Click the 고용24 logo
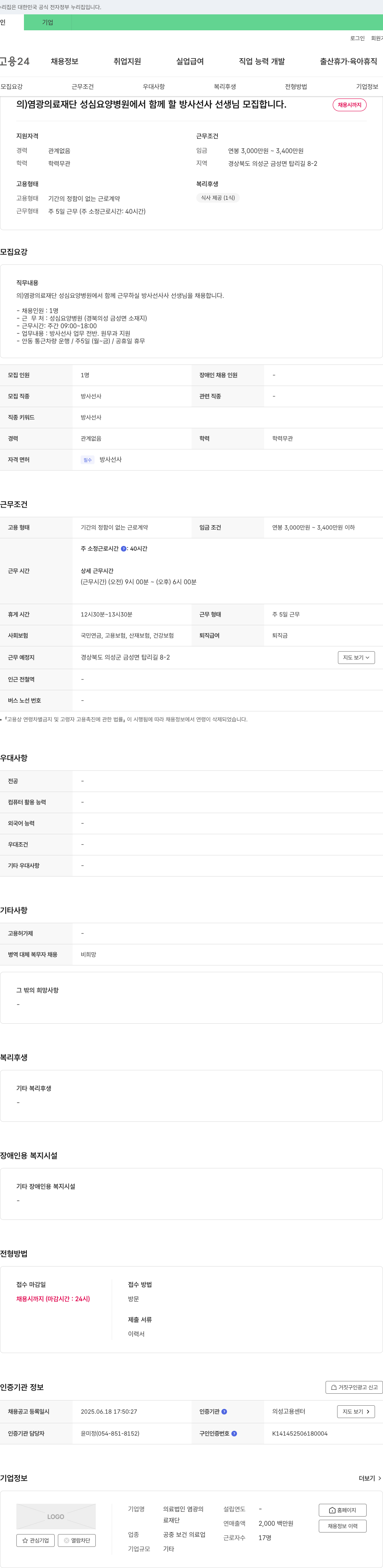 15,61
